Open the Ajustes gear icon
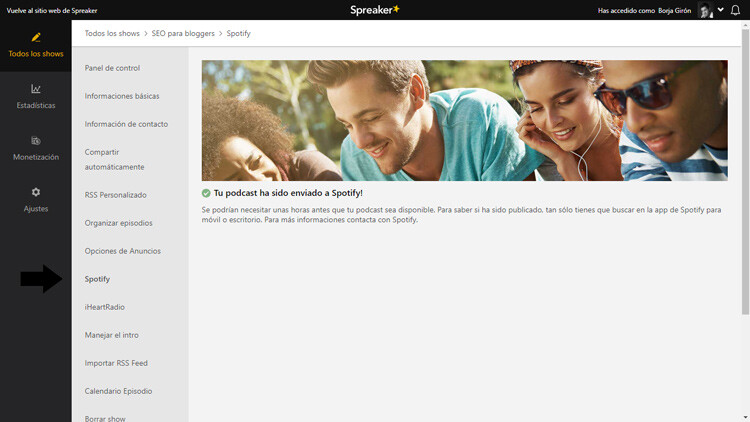This screenshot has width=750, height=422. [36, 192]
